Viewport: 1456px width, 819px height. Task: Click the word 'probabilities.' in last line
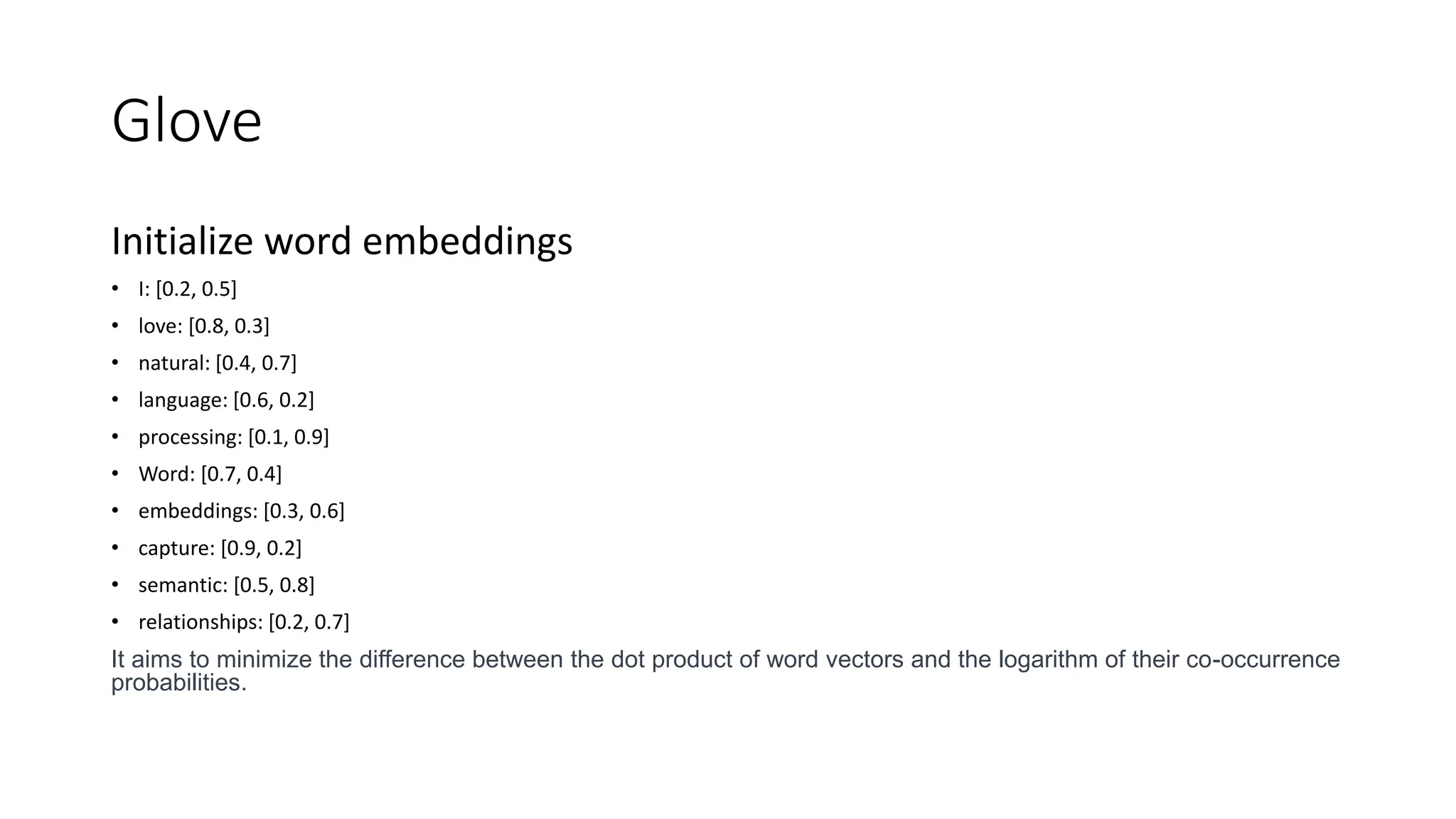(x=178, y=683)
